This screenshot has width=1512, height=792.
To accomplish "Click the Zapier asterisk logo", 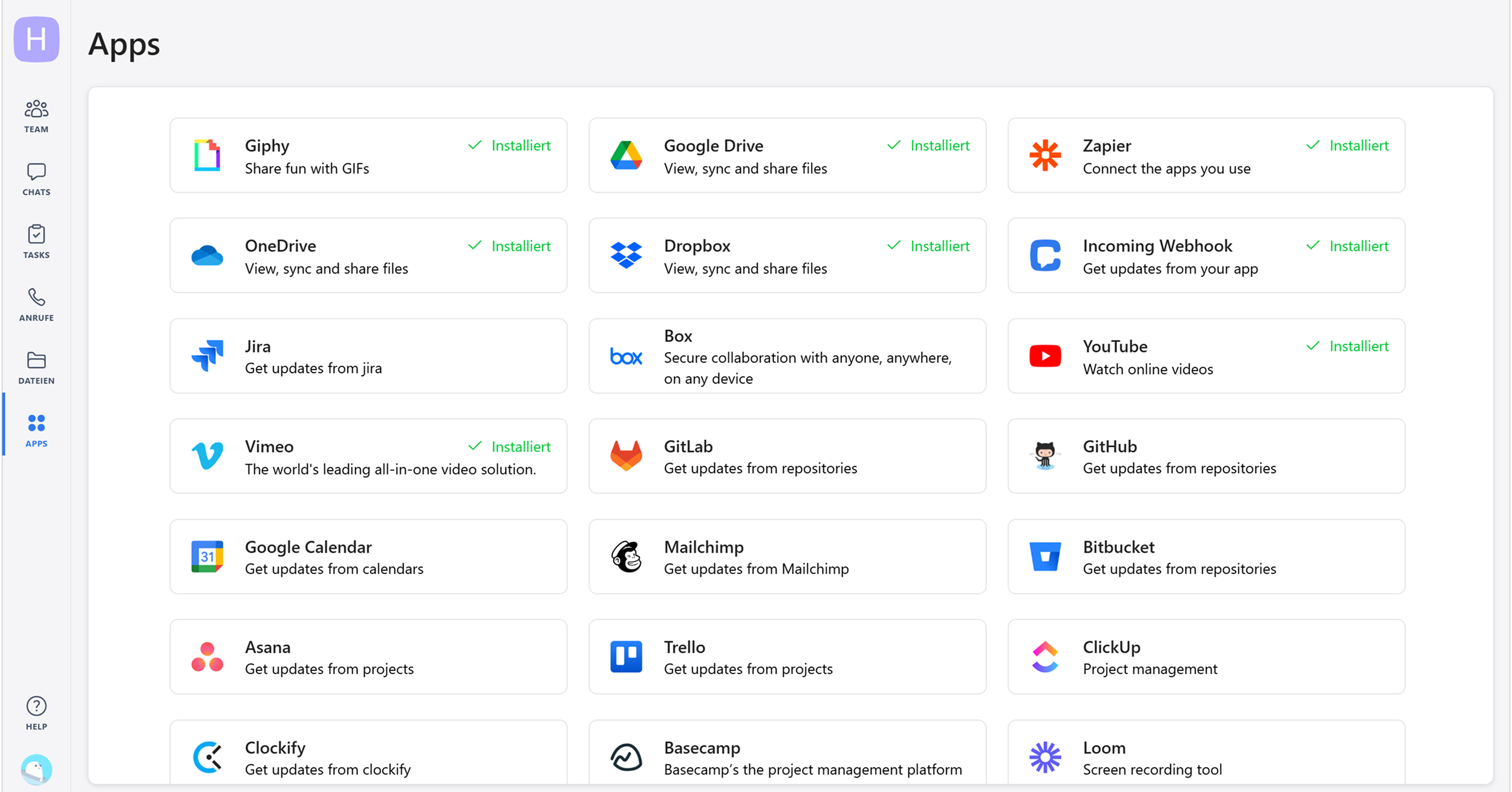I will [x=1045, y=155].
